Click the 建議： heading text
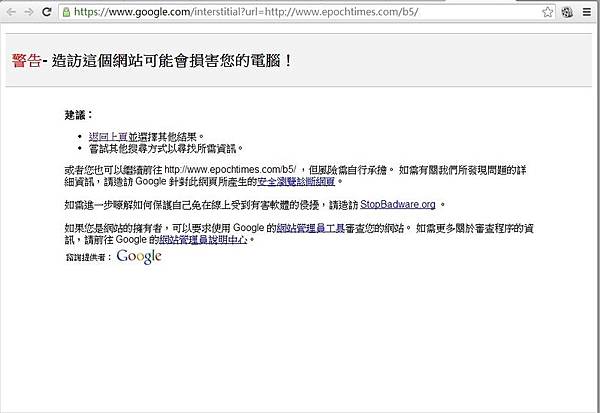The image size is (600, 413). click(x=78, y=115)
